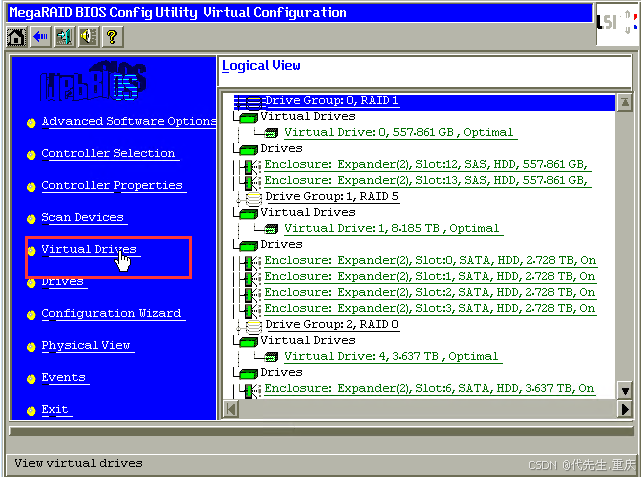The width and height of the screenshot is (641, 477).
Task: Click the Slot:6 drive icon
Action: 250,390
